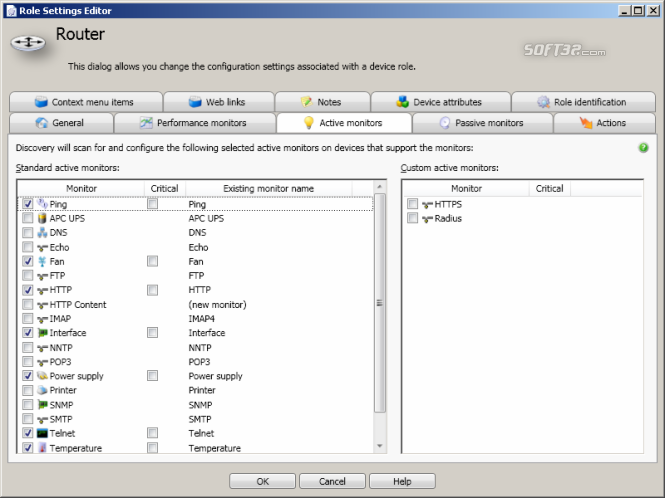Select the 'IMAP4' existing monitor name

(x=201, y=319)
